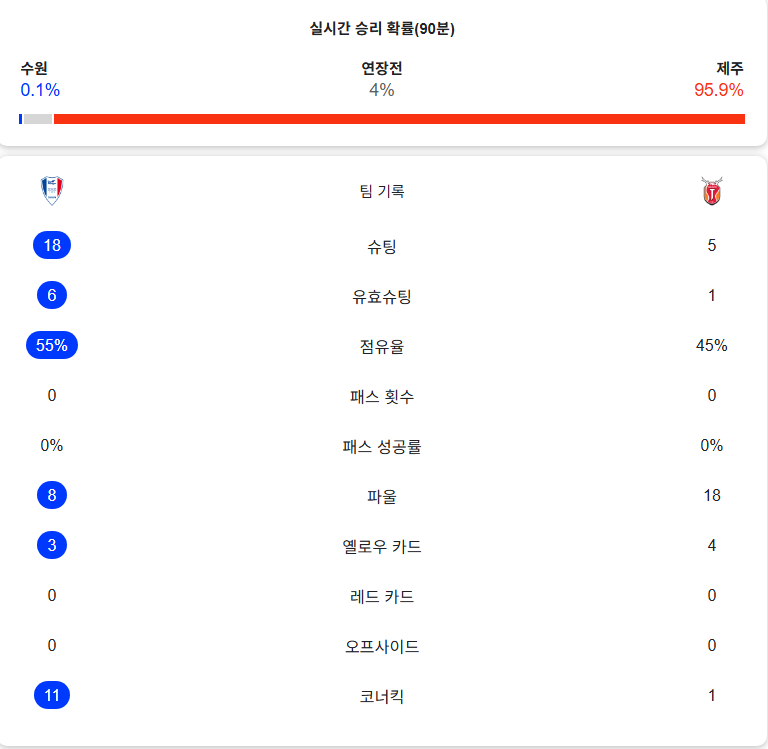Click the 팀 기록 header label
Screen dimensions: 768x749
point(382,191)
